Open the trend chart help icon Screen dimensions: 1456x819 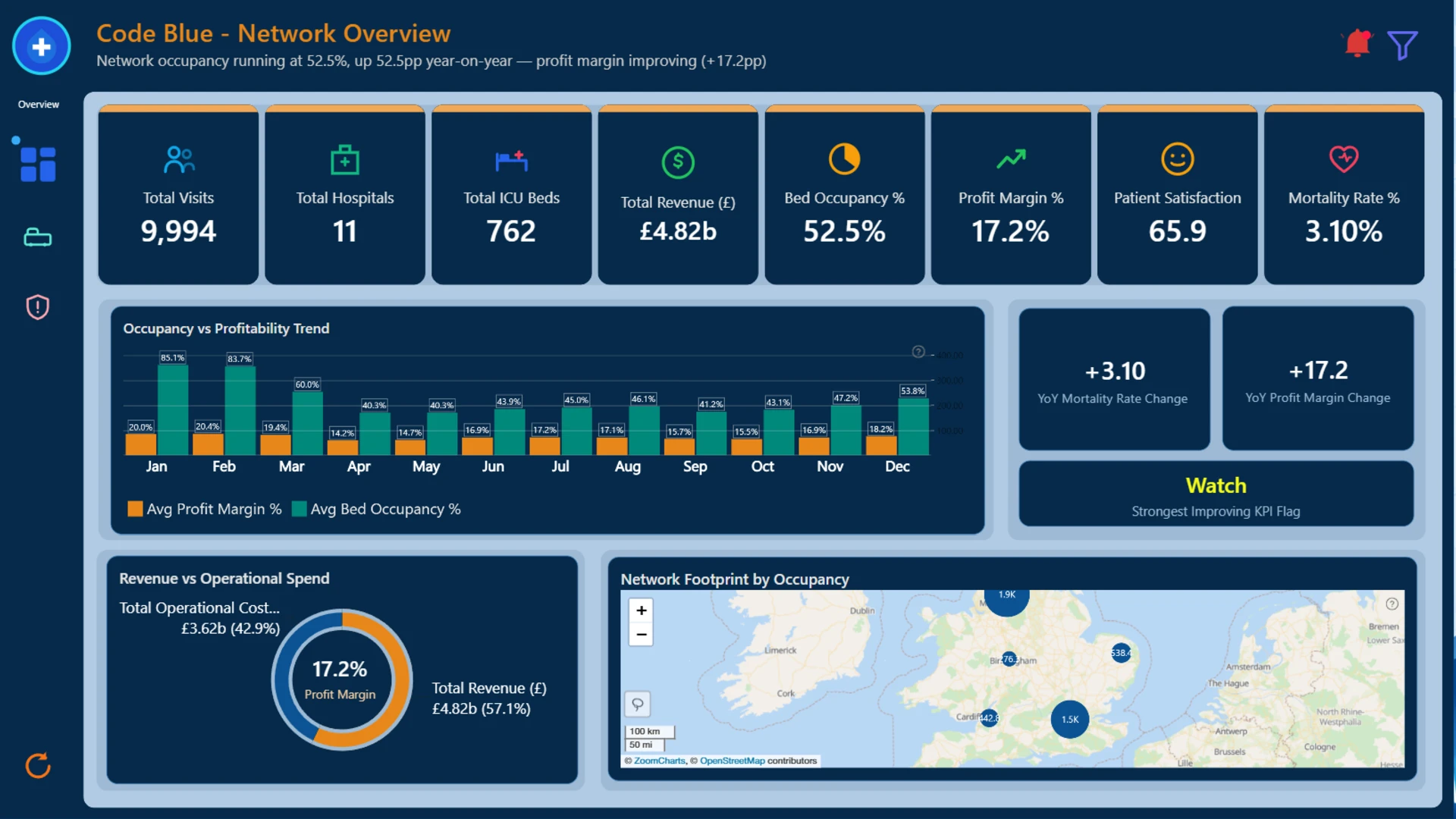coord(918,352)
